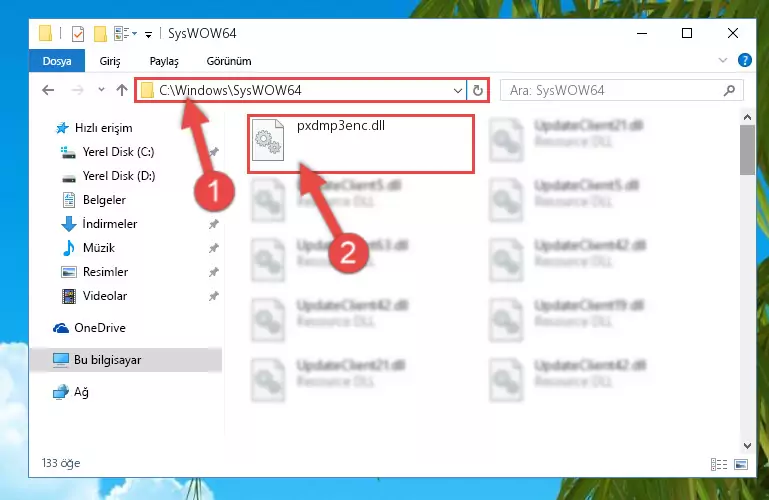Click the scrollbar up arrow

pos(747,117)
